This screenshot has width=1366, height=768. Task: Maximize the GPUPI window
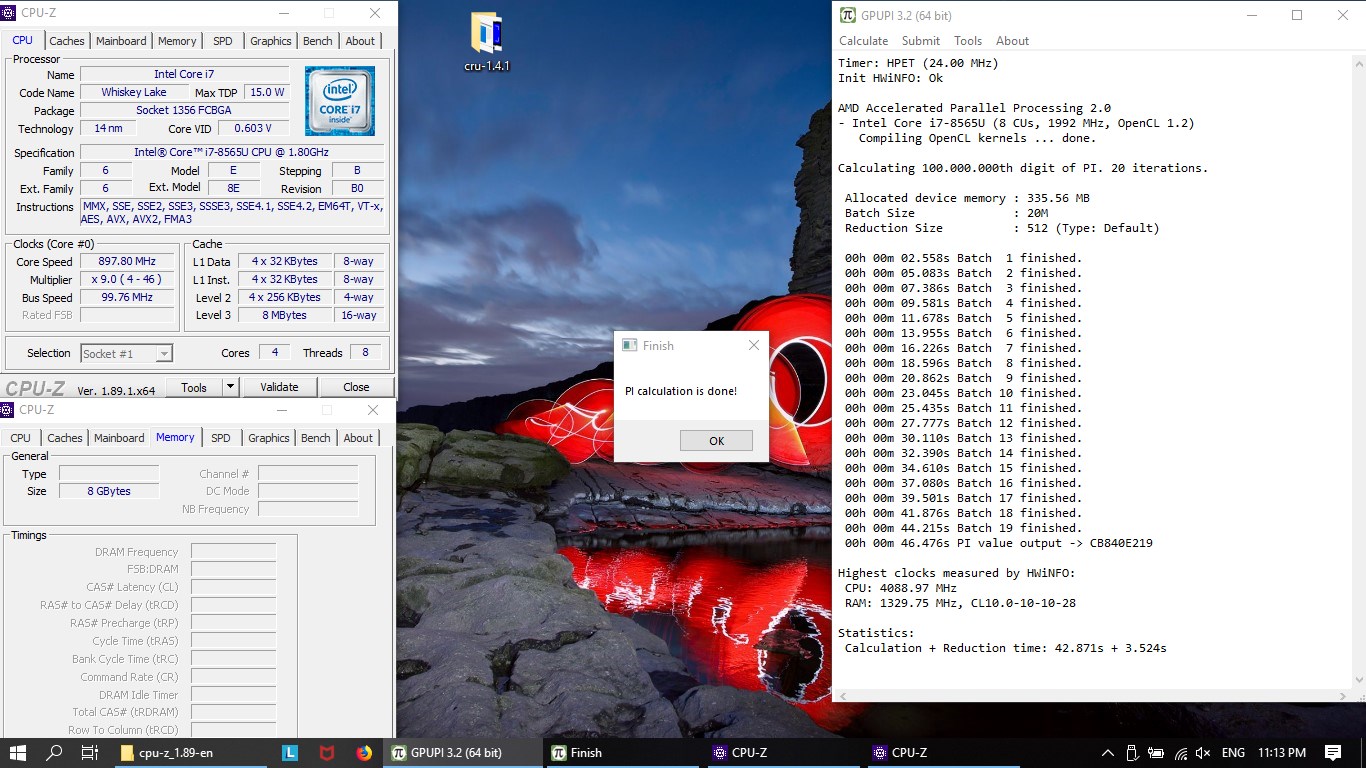[1297, 15]
